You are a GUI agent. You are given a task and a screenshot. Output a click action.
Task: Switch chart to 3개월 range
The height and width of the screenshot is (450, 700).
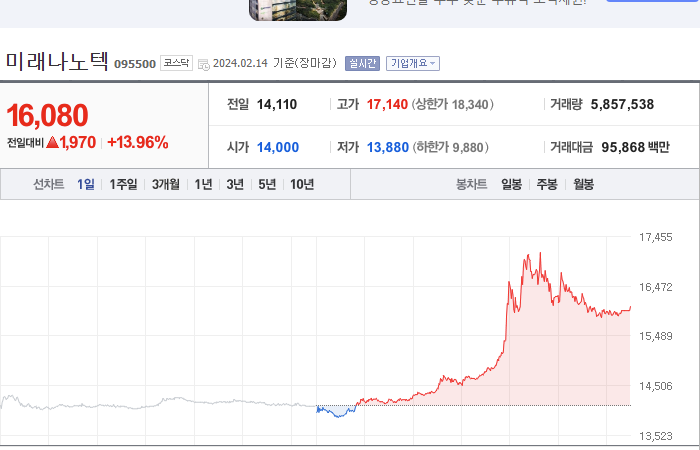(166, 184)
